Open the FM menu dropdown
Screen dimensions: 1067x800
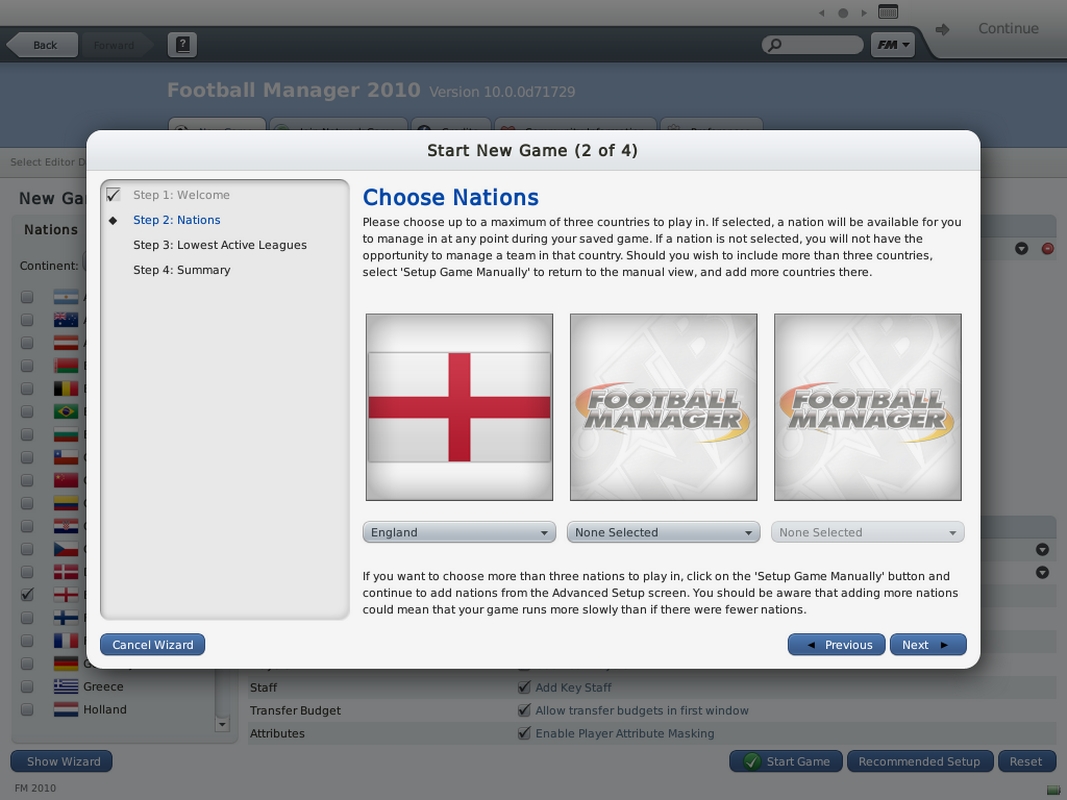(x=893, y=45)
